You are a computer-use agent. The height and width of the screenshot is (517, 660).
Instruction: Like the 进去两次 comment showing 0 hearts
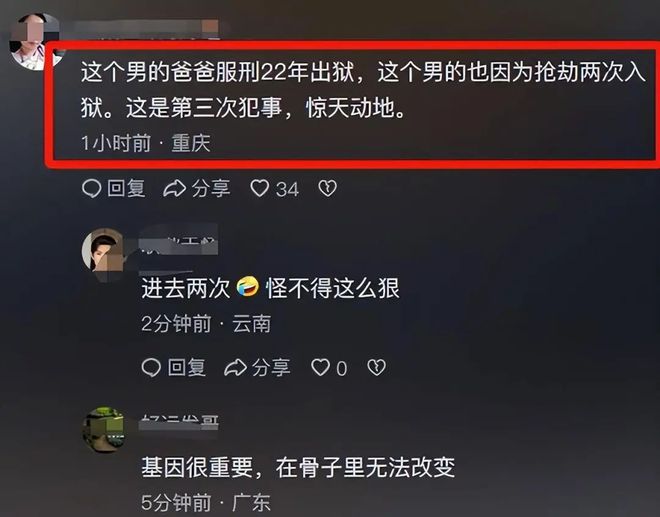coord(320,367)
